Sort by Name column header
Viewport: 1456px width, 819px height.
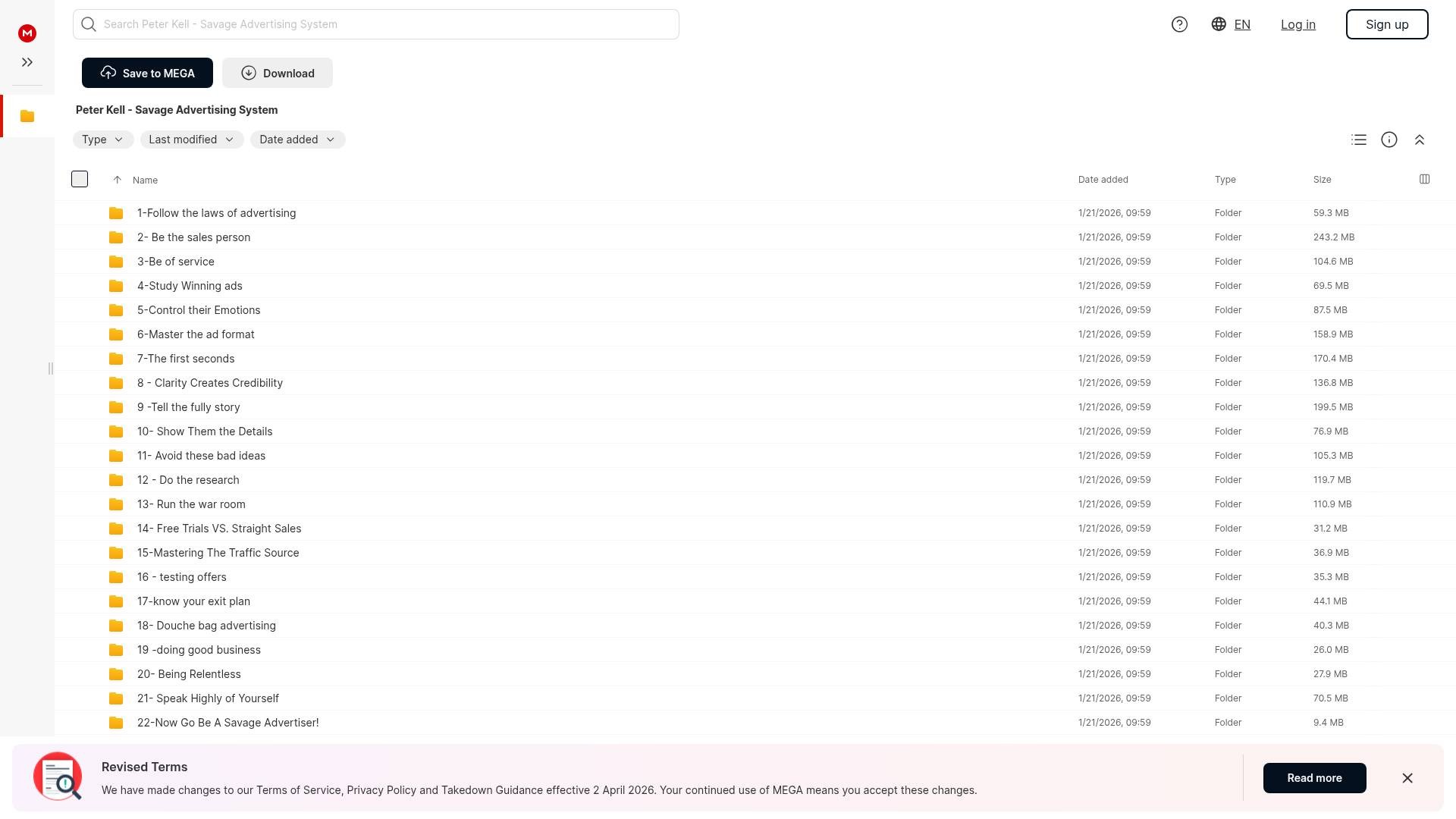click(x=145, y=180)
